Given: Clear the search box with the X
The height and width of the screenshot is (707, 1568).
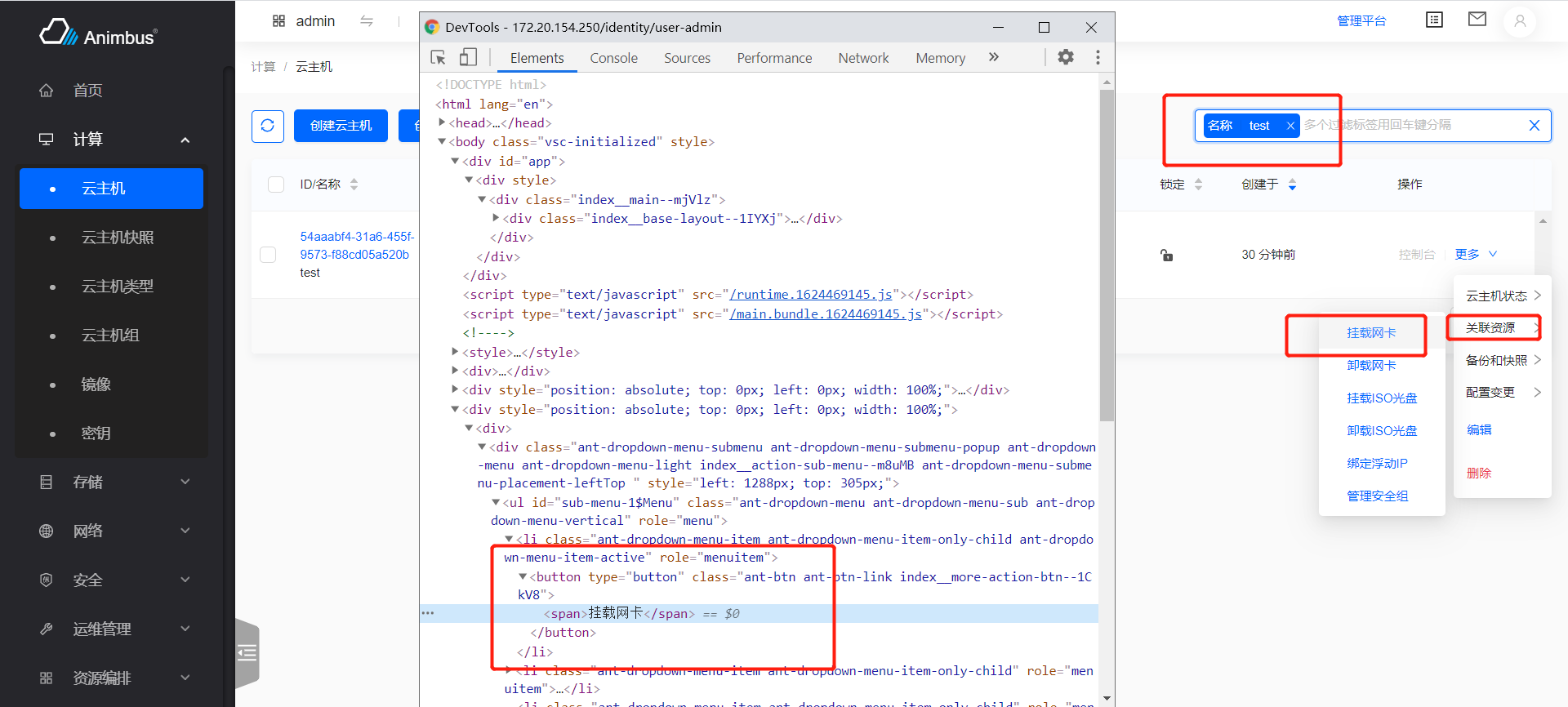Looking at the screenshot, I should 1535,126.
